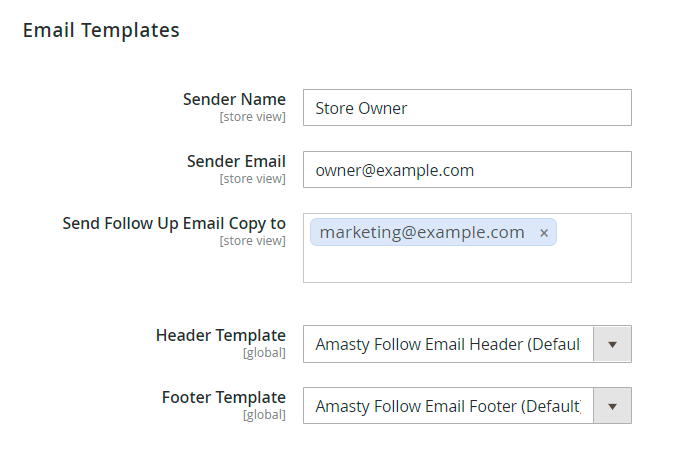Click the Sender Name label
Image resolution: width=685 pixels, height=460 pixels.
(234, 99)
